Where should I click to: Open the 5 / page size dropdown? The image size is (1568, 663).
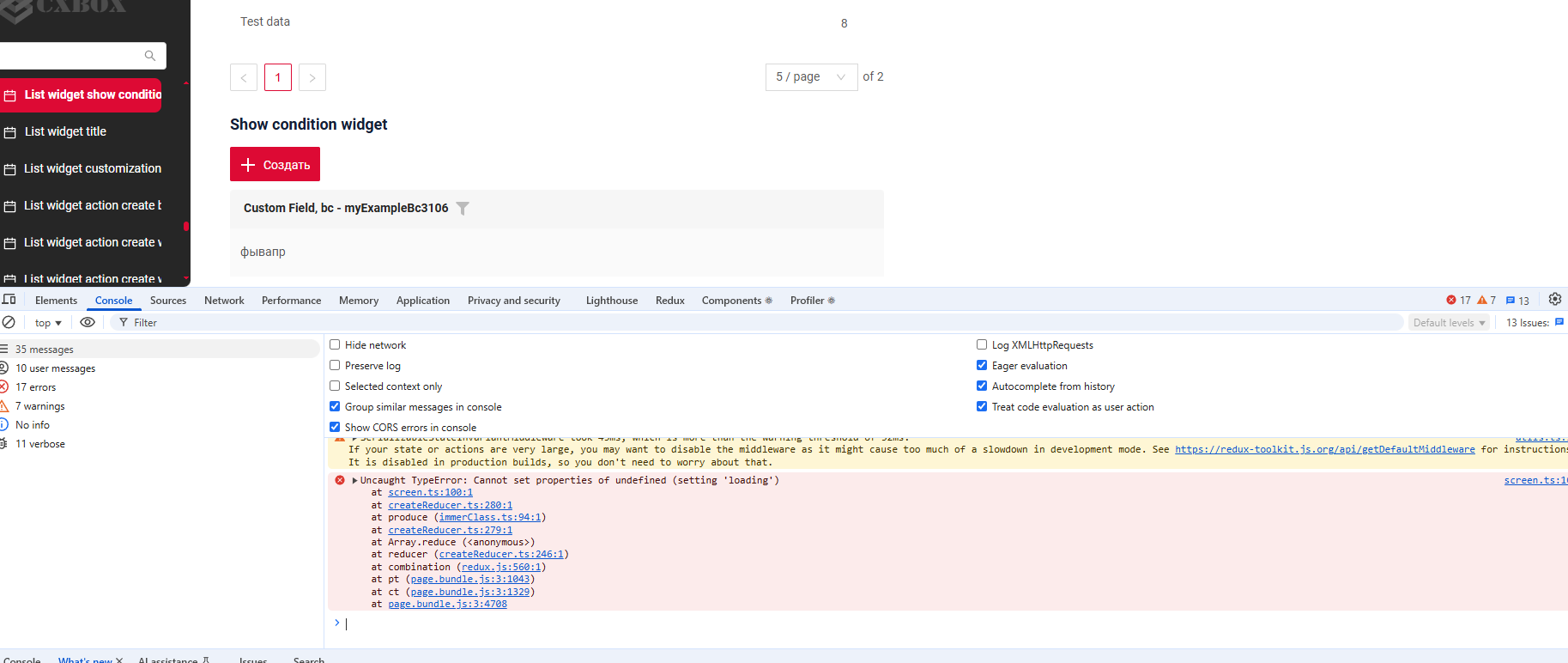(x=811, y=77)
